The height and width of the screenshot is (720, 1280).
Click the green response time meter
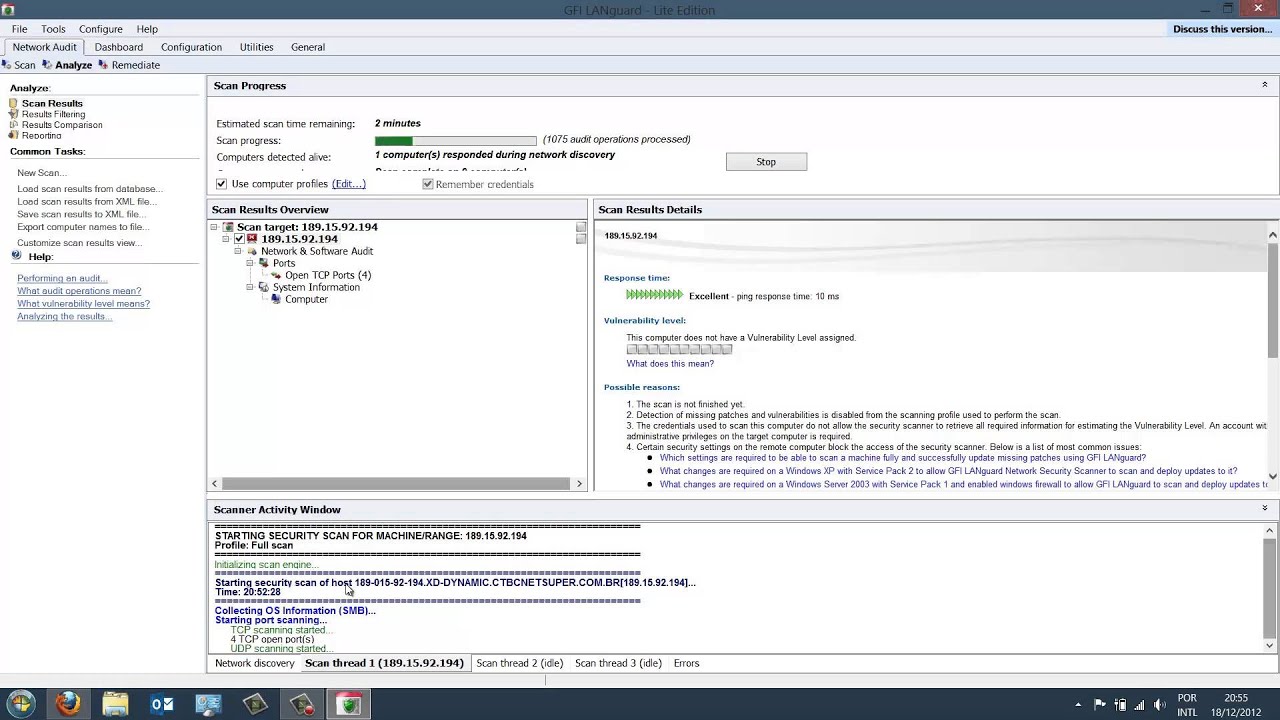coord(654,295)
